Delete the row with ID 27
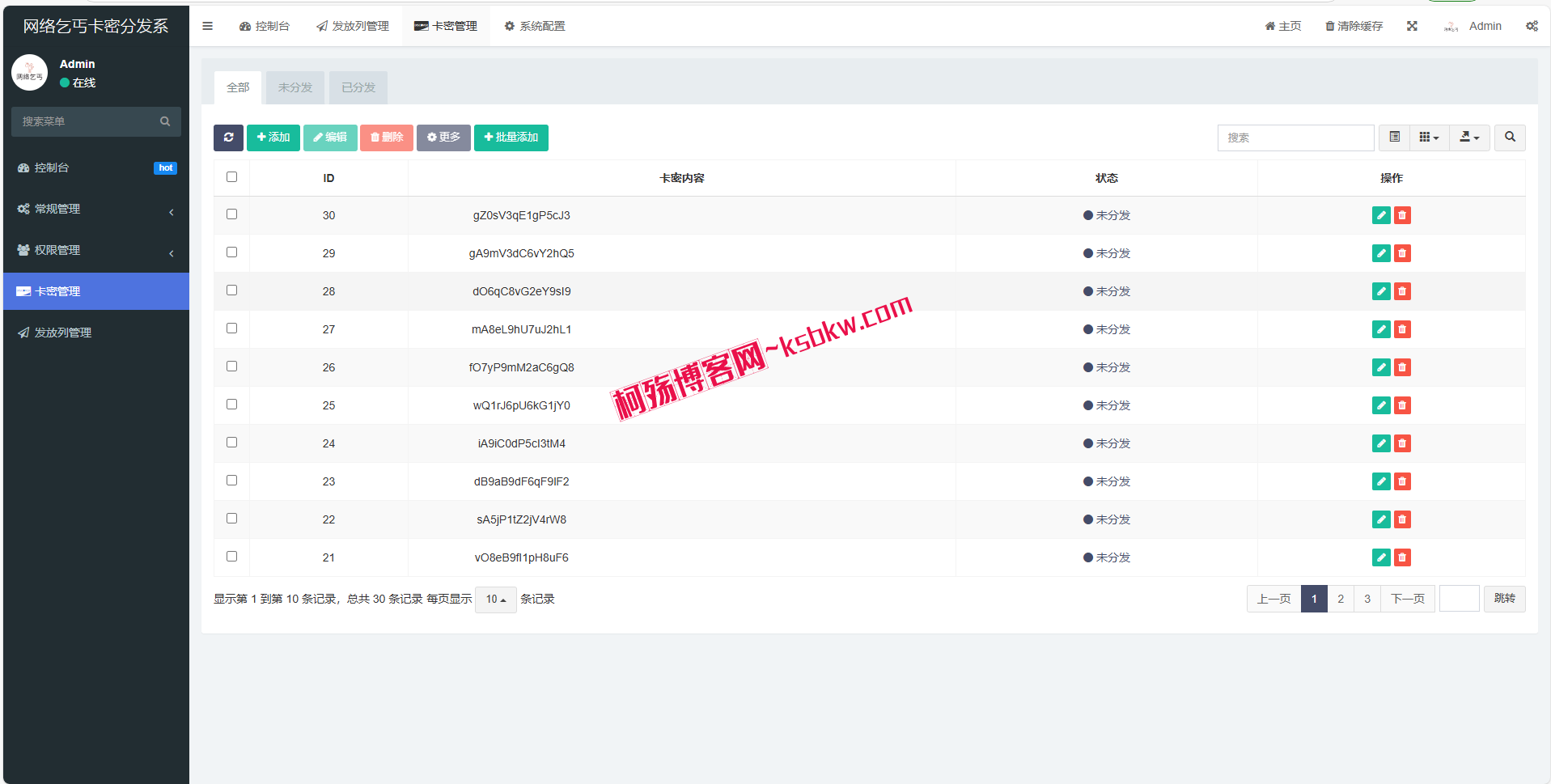1551x784 pixels. click(1402, 329)
